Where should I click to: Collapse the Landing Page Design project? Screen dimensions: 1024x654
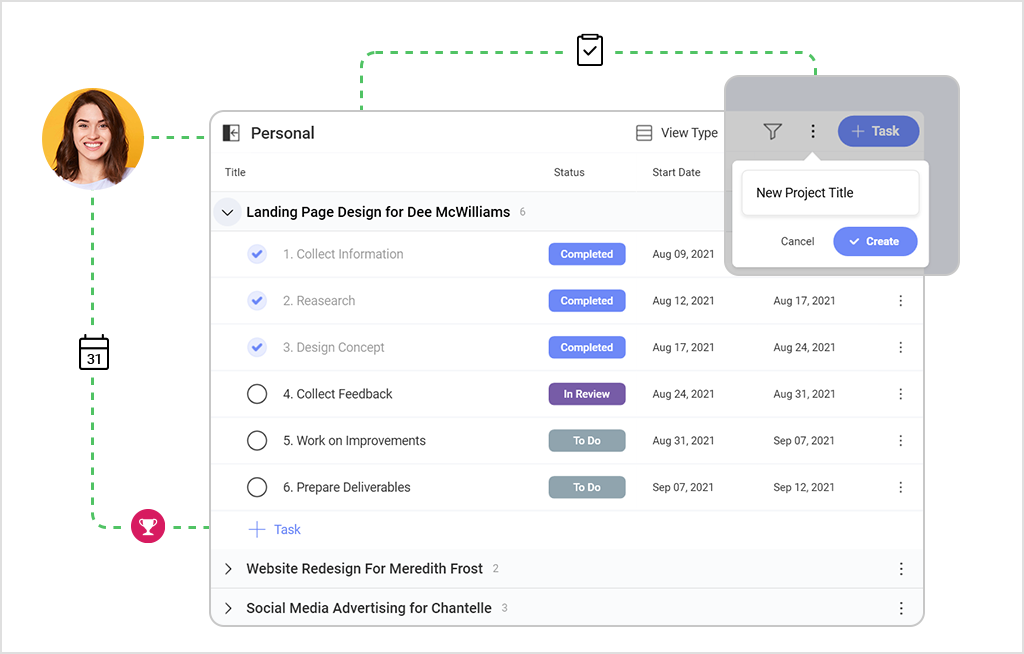pos(228,212)
